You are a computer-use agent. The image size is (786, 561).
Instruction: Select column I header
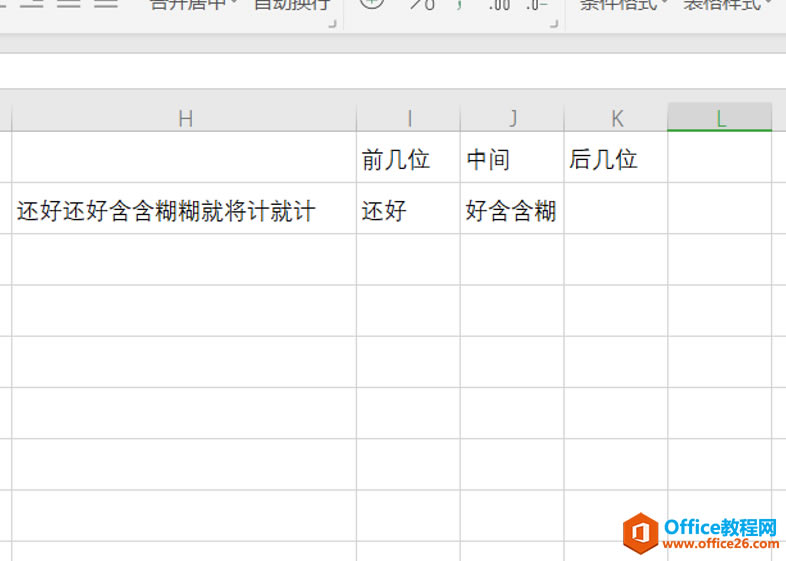pos(409,118)
